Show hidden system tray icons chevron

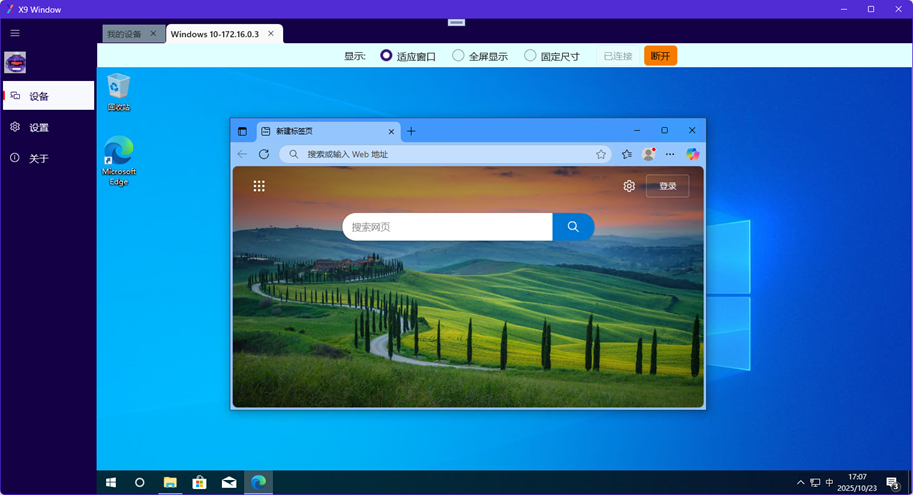click(x=800, y=483)
